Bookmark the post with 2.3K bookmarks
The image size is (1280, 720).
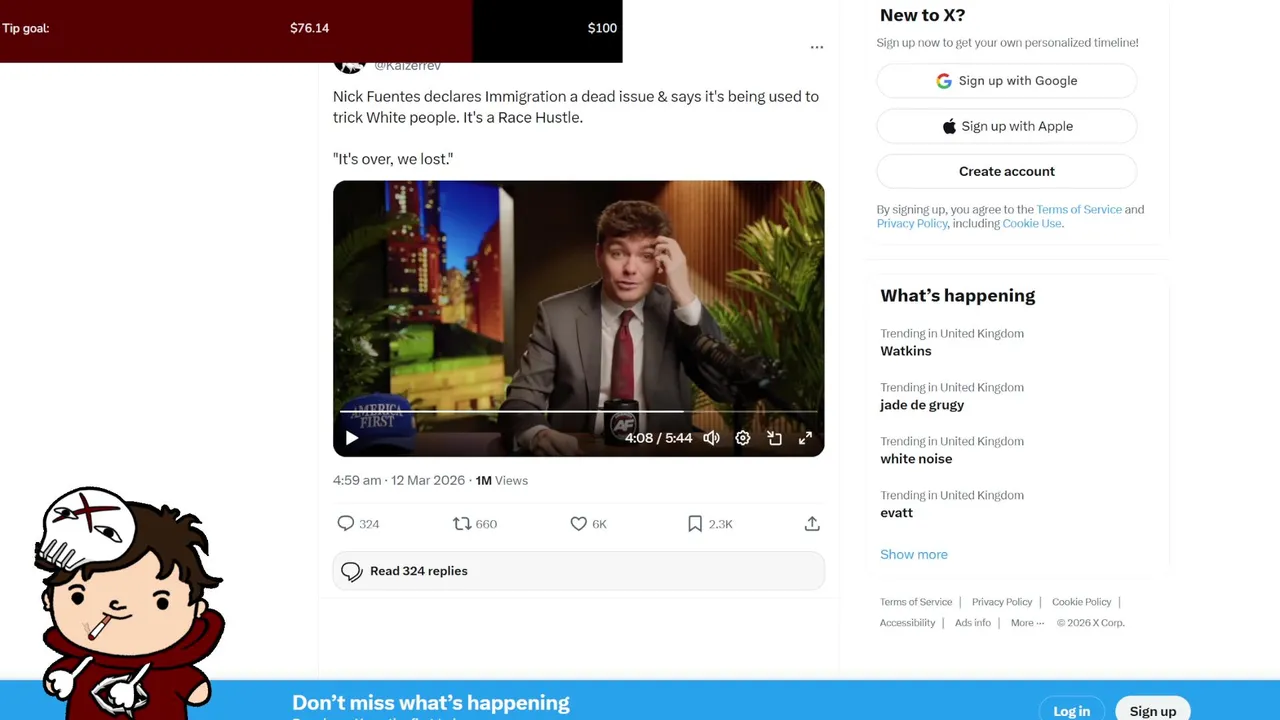tap(710, 524)
